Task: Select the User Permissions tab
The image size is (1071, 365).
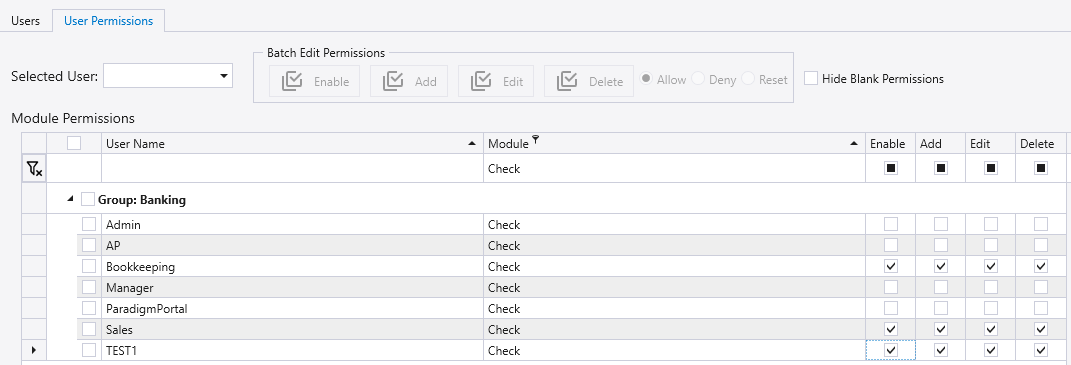Action: [109, 21]
